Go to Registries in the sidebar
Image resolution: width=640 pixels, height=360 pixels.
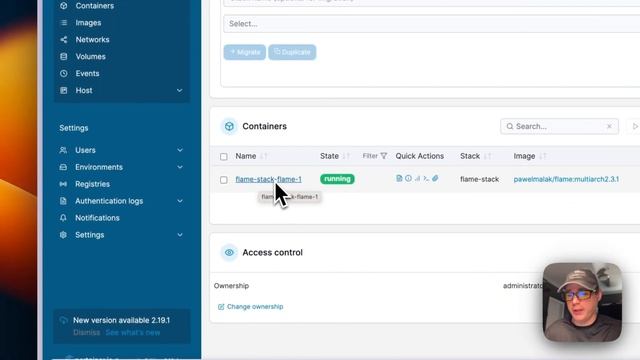[x=92, y=184]
